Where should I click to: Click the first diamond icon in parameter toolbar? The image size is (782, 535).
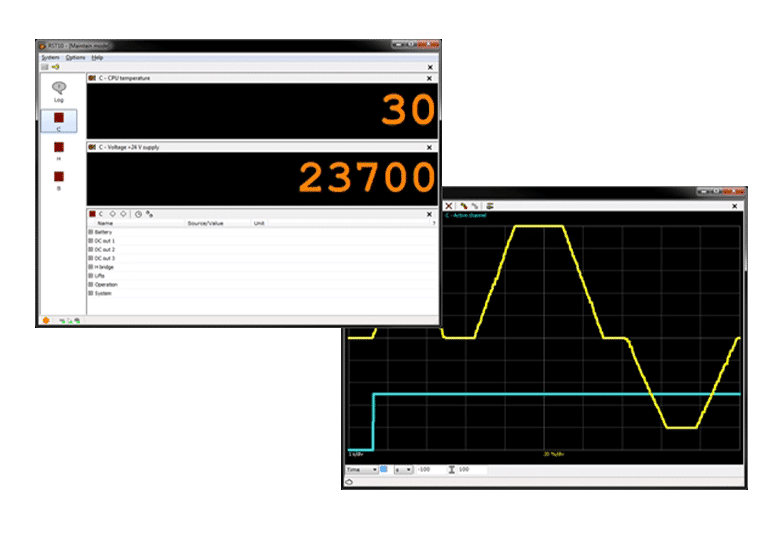(113, 214)
